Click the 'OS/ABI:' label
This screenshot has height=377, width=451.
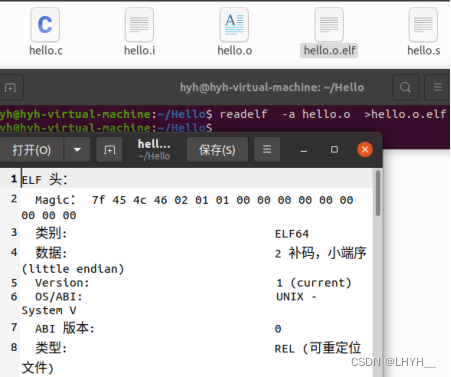[x=59, y=297]
